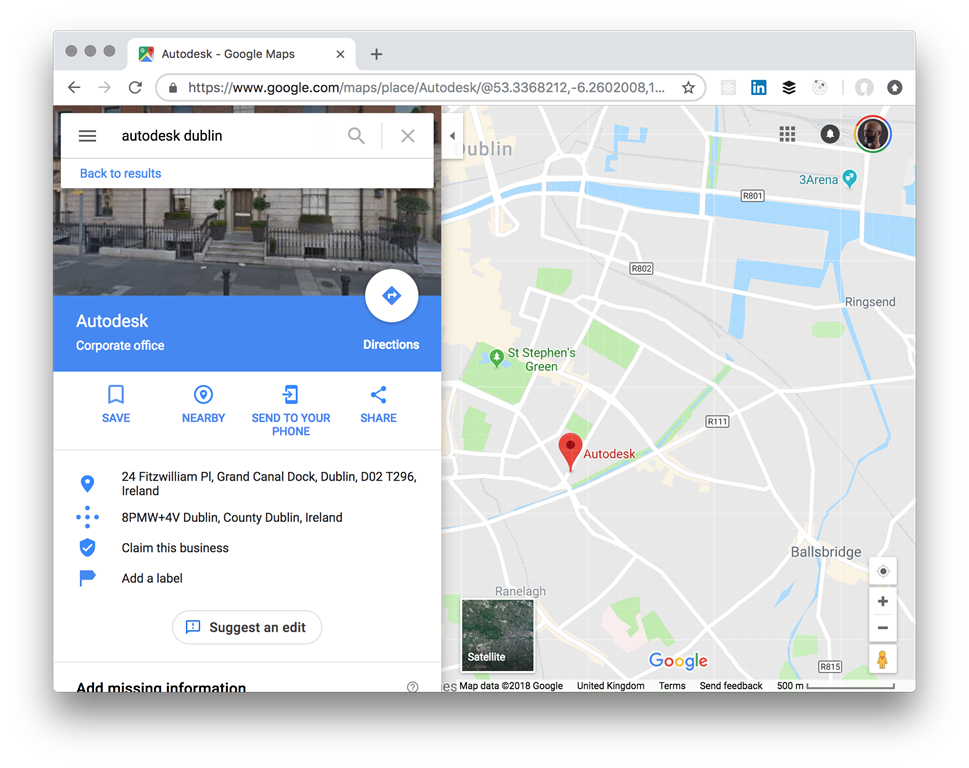Save Autodesk place with bookmark icon
Viewport: 969px width, 768px height.
click(116, 396)
